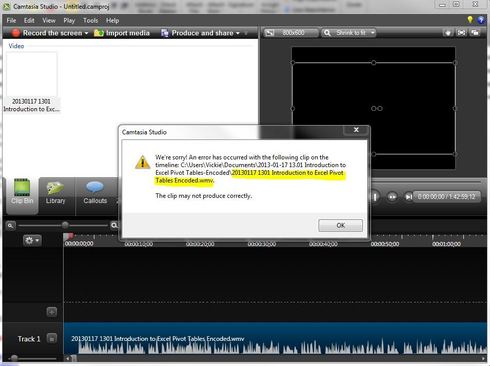Open the timeline gear settings dropdown

tap(32, 240)
